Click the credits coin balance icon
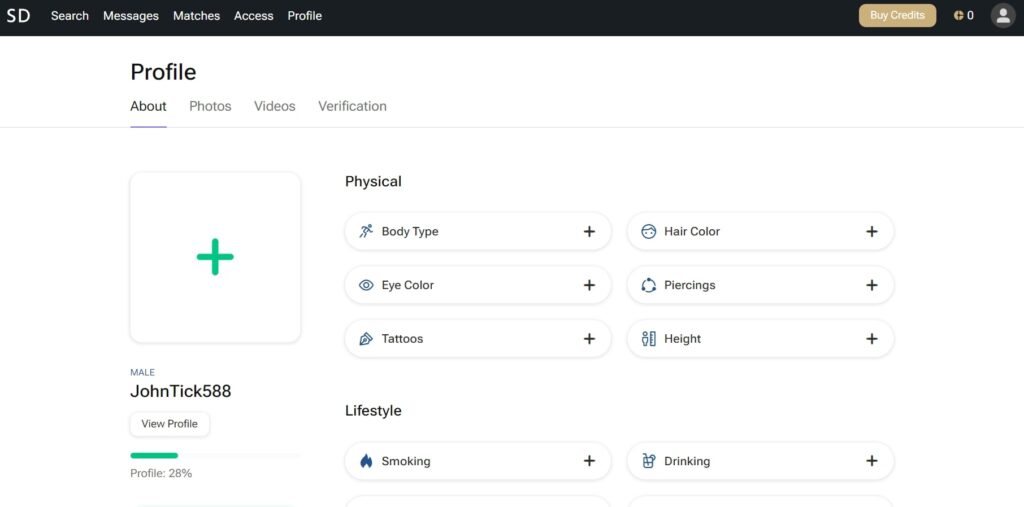 [958, 16]
